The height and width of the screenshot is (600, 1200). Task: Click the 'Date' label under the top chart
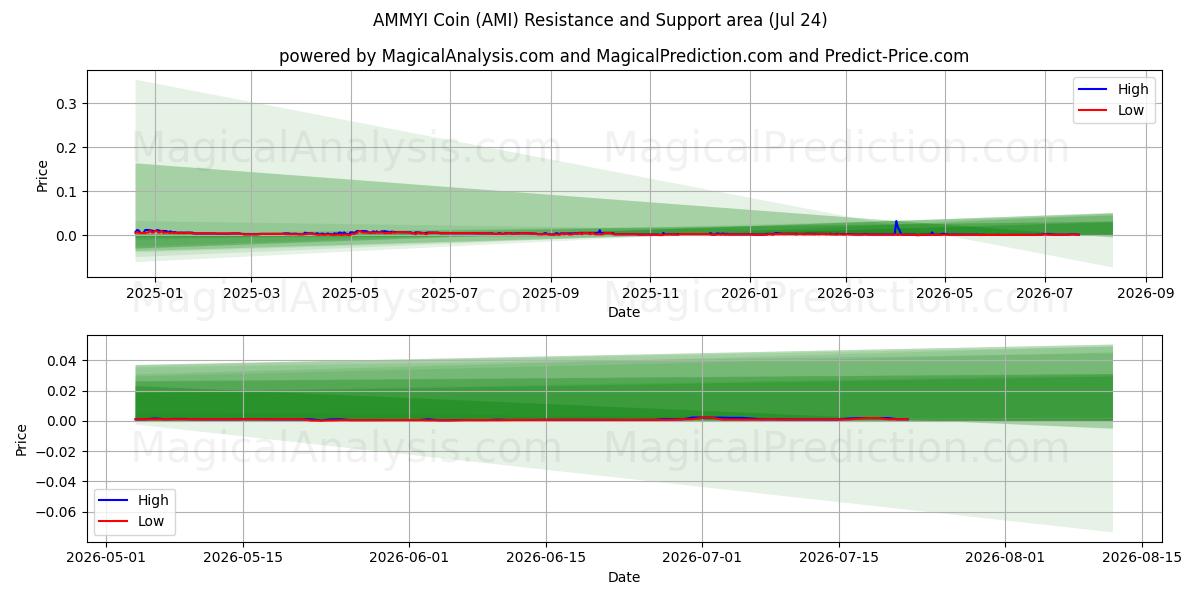point(624,313)
